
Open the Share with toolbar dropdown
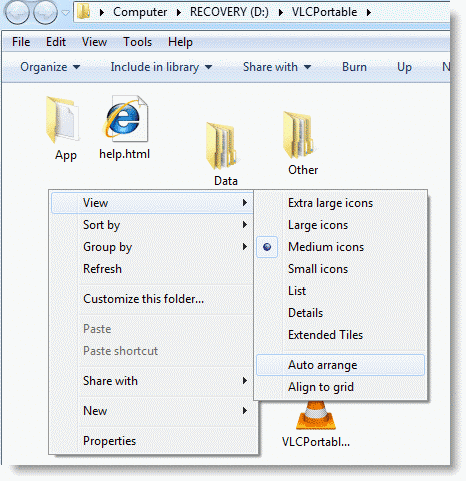(277, 67)
